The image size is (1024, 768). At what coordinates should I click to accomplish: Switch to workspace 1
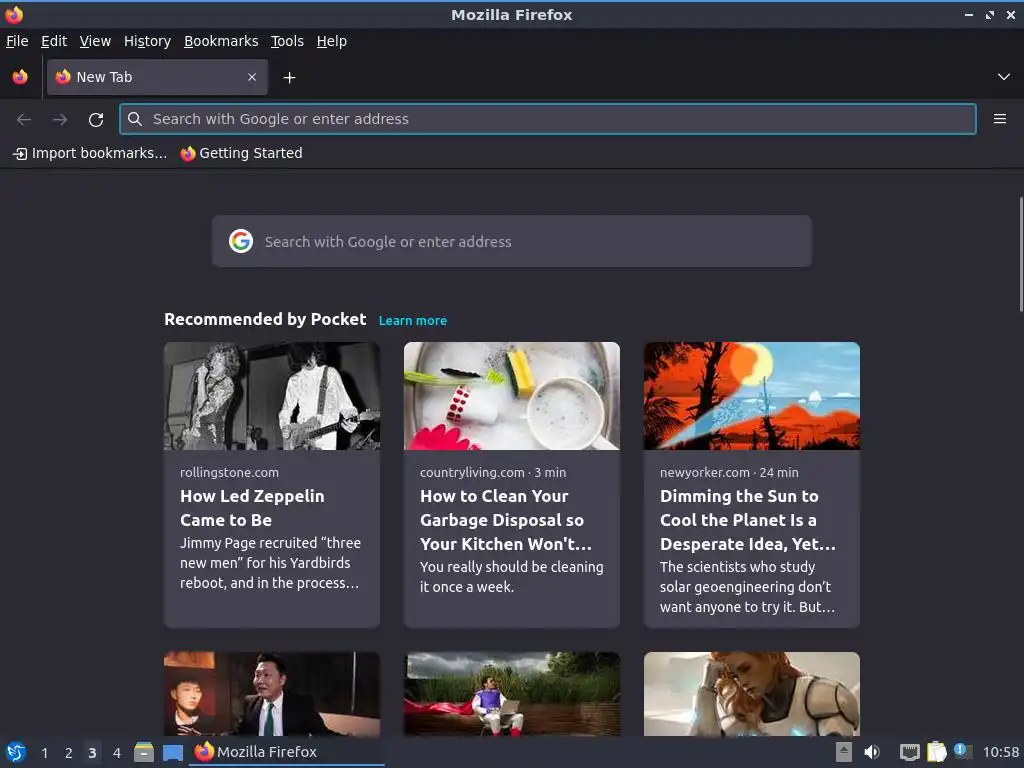(44, 753)
